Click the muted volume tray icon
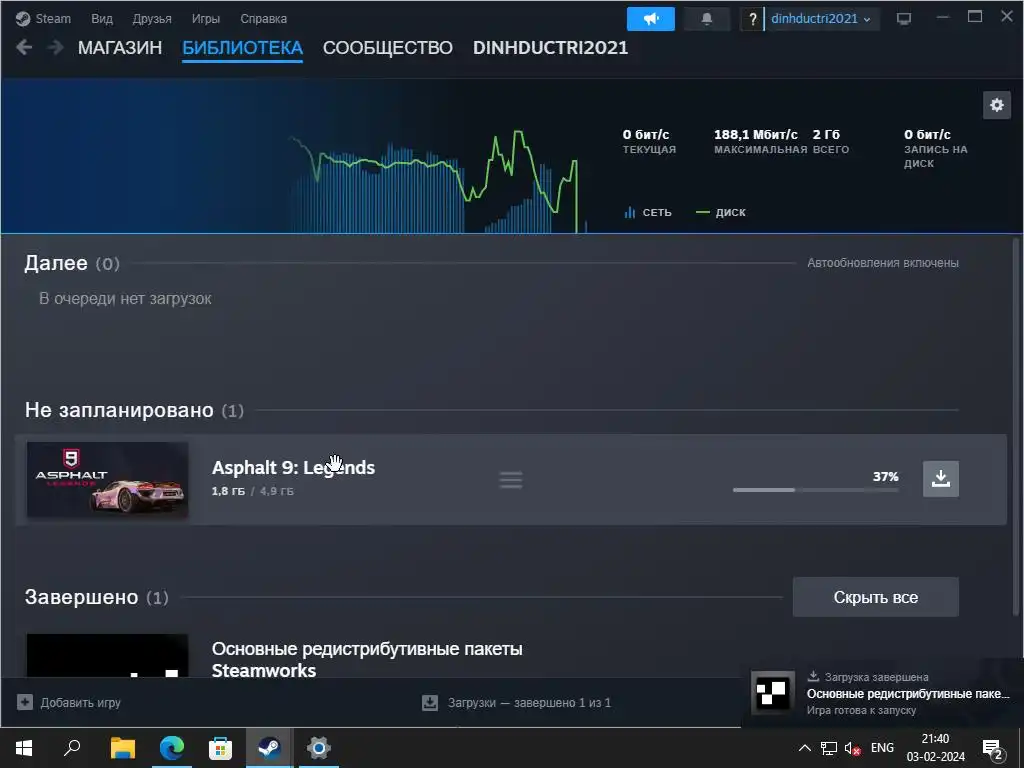Screen dimensions: 1024x768 coord(852,748)
